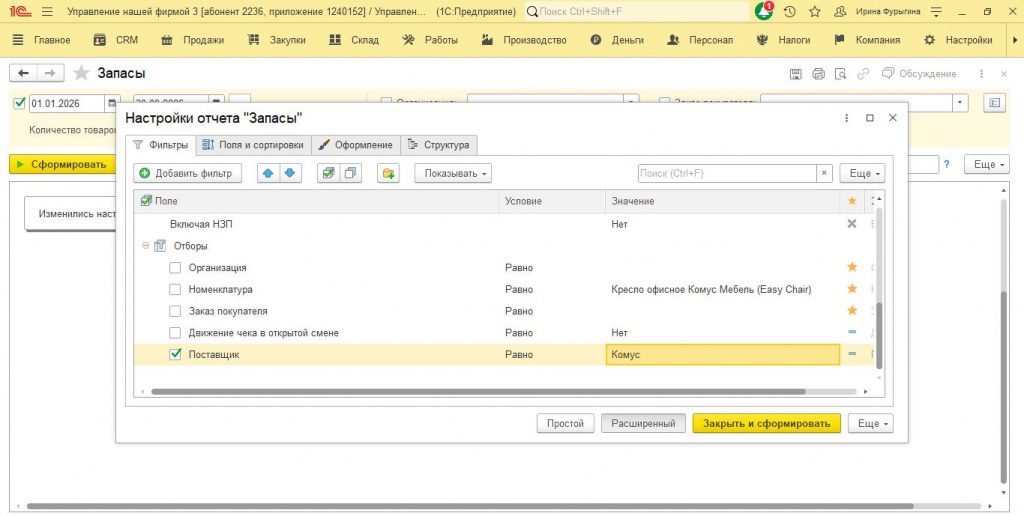
Task: Click the Сформировать report button
Action: pyautogui.click(x=62, y=165)
